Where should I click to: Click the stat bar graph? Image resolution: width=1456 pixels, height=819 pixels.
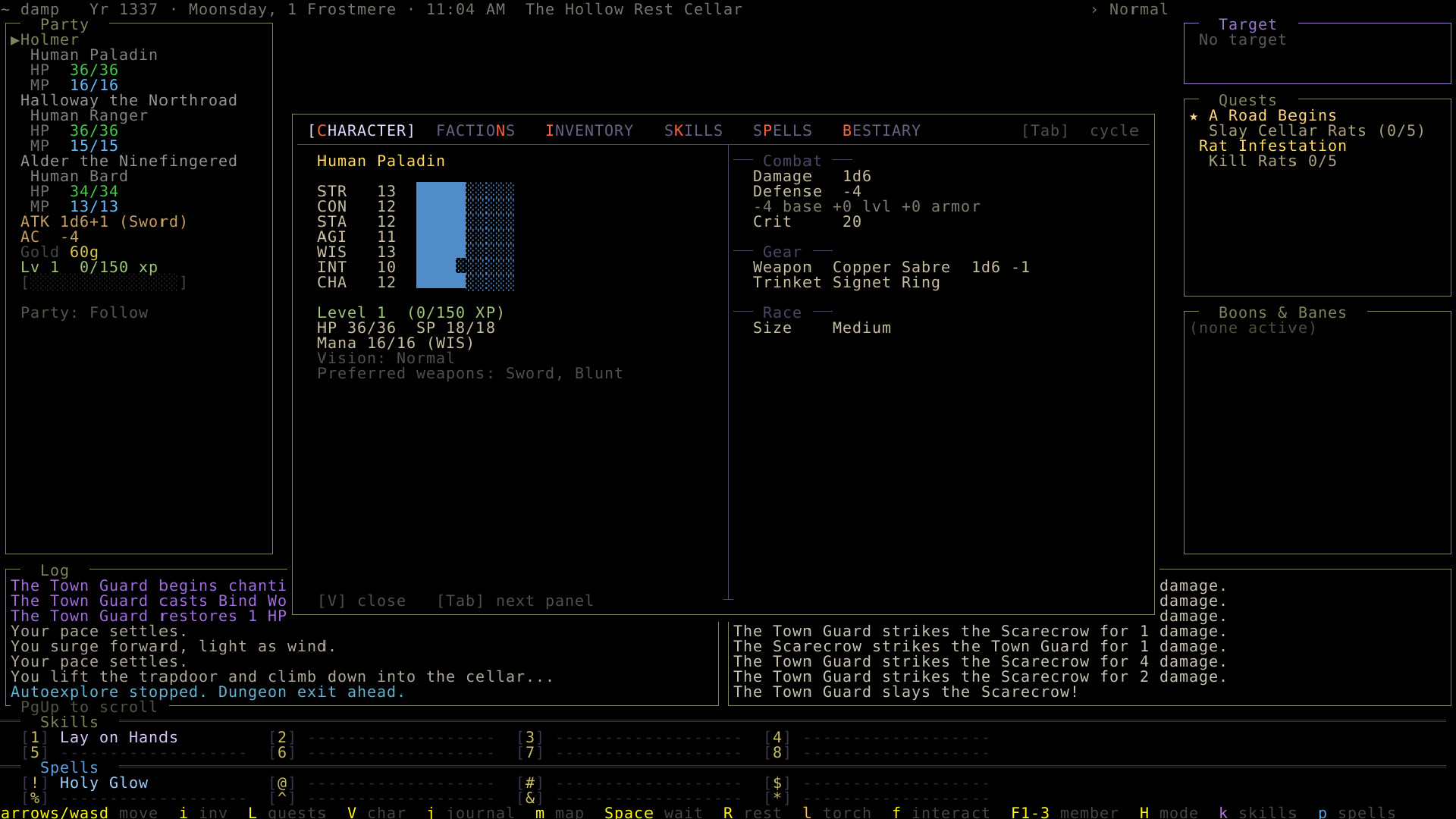pyautogui.click(x=465, y=236)
